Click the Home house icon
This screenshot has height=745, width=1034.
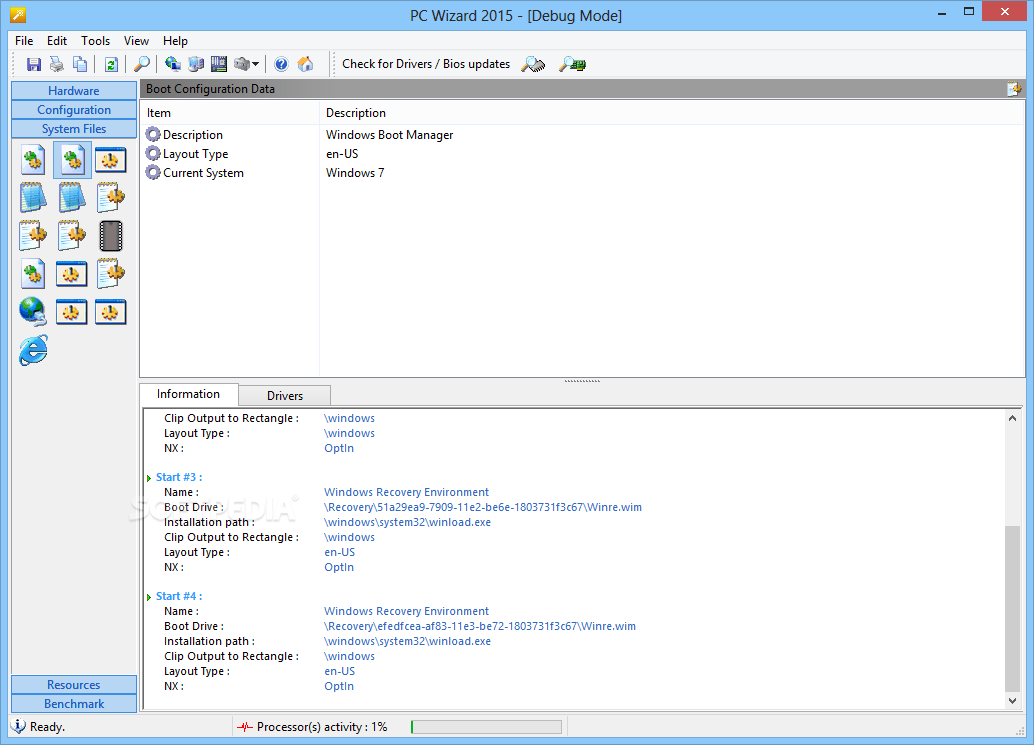305,64
